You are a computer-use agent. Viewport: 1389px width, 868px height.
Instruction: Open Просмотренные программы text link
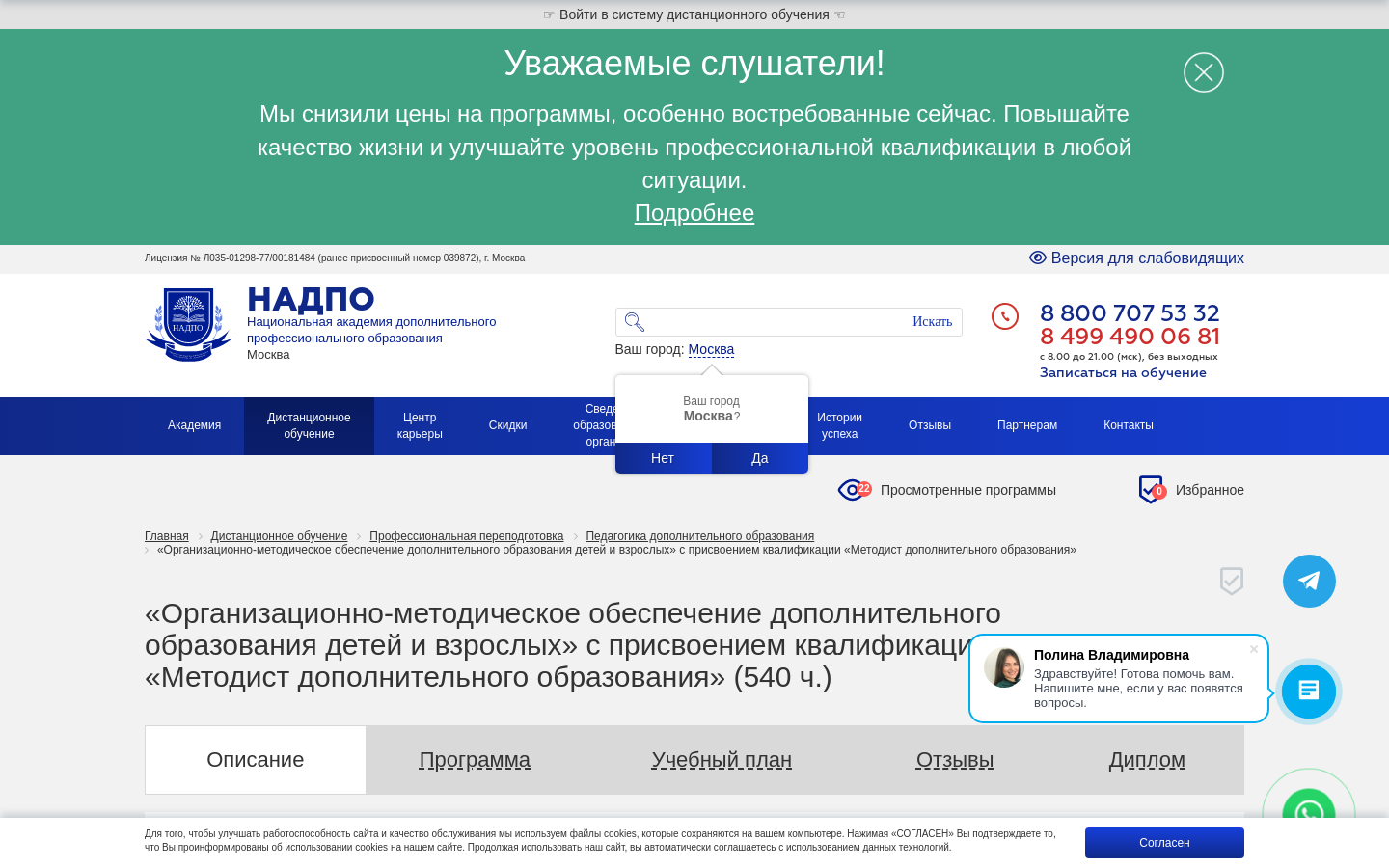[x=968, y=490]
